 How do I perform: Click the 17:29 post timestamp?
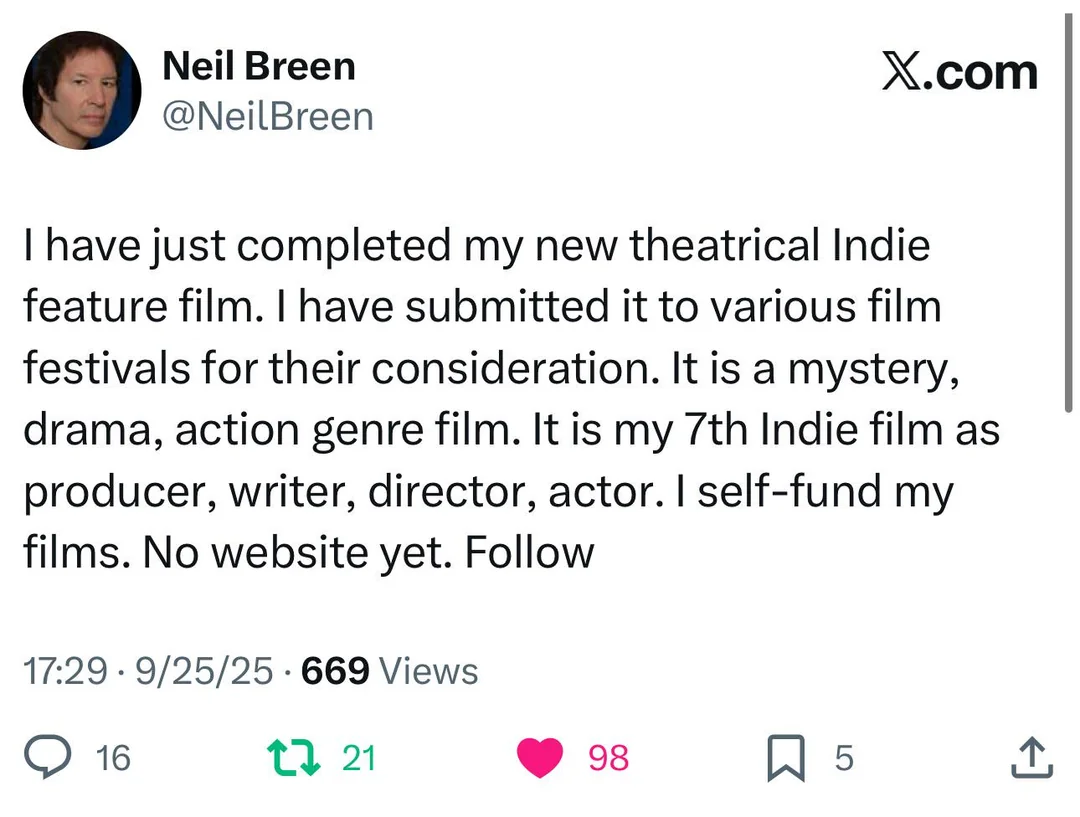[x=64, y=671]
